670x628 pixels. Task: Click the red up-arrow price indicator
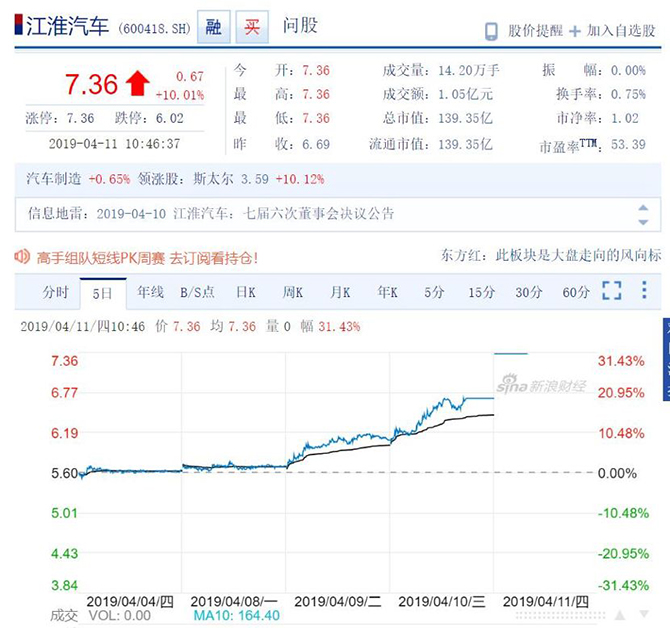pyautogui.click(x=137, y=83)
